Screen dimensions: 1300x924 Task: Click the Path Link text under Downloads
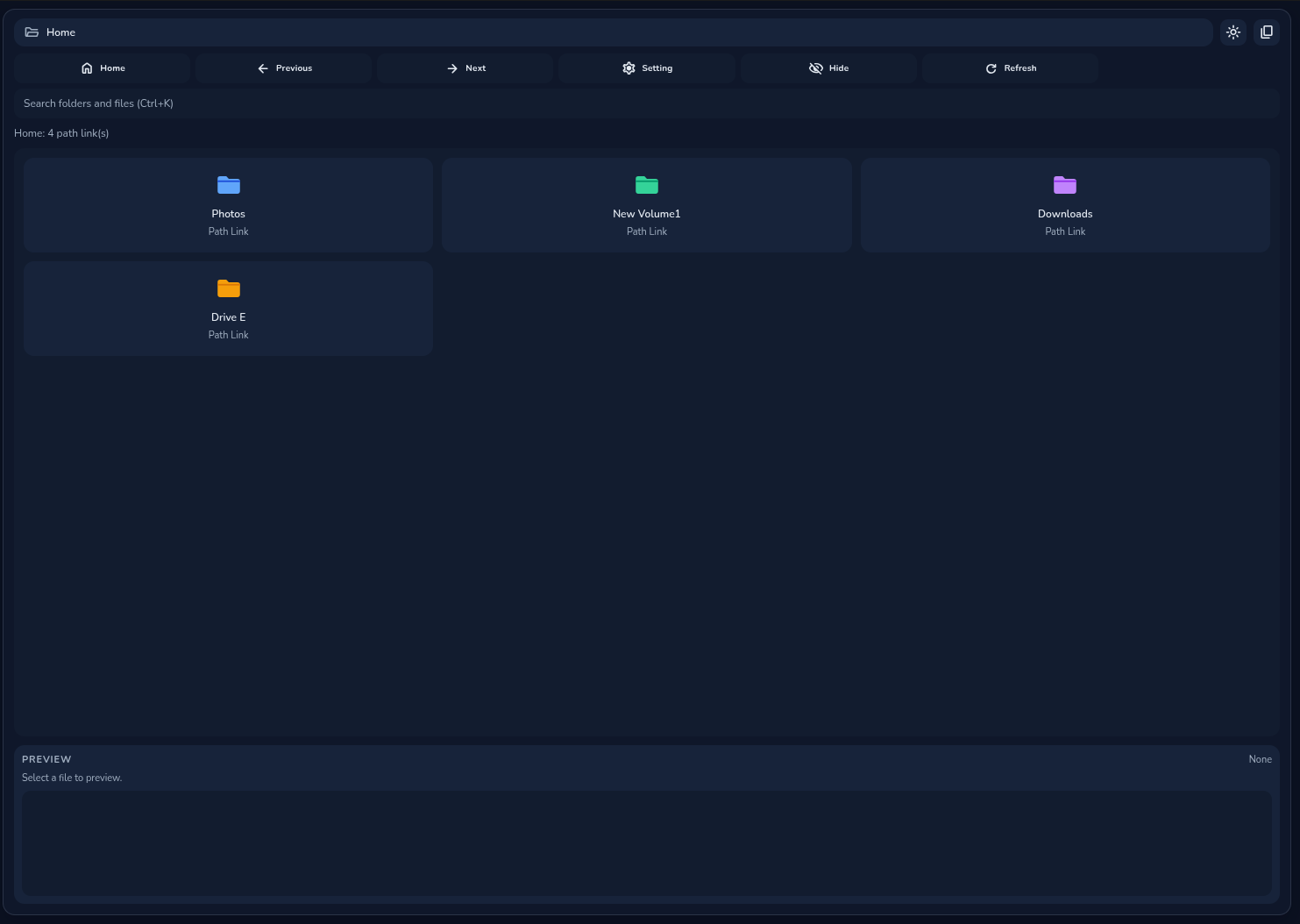point(1065,231)
